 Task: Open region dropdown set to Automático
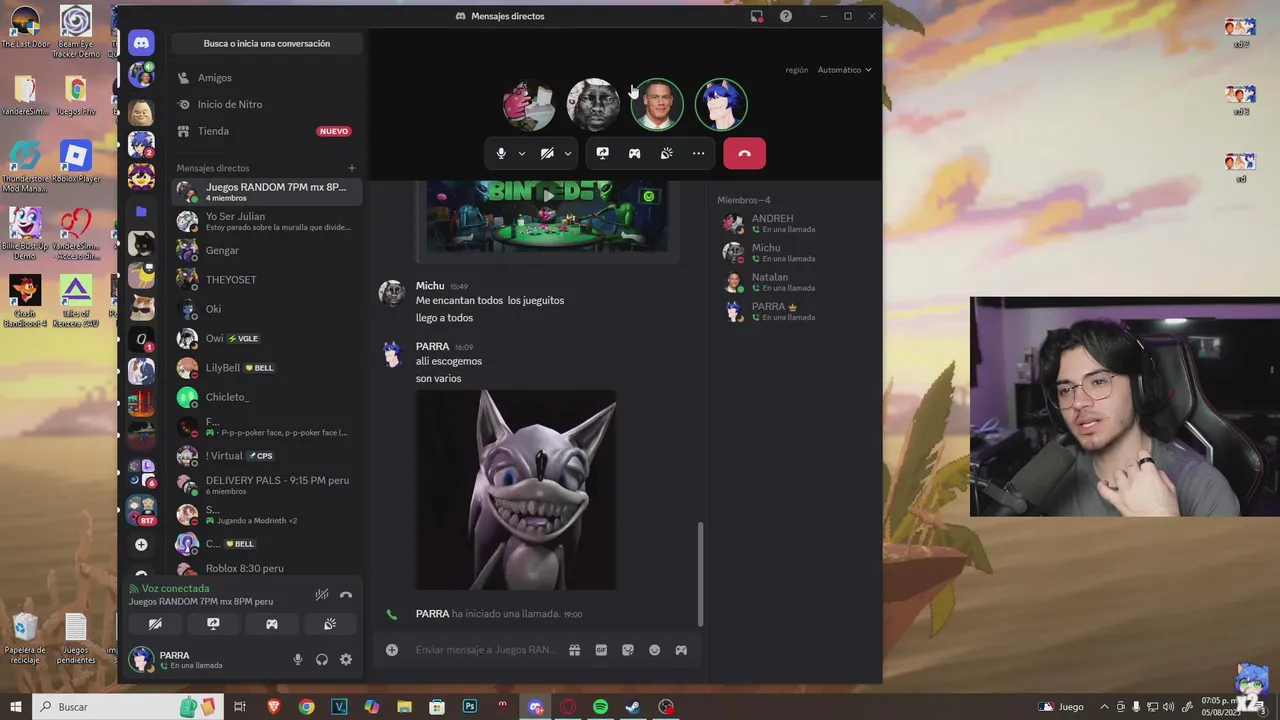(844, 70)
